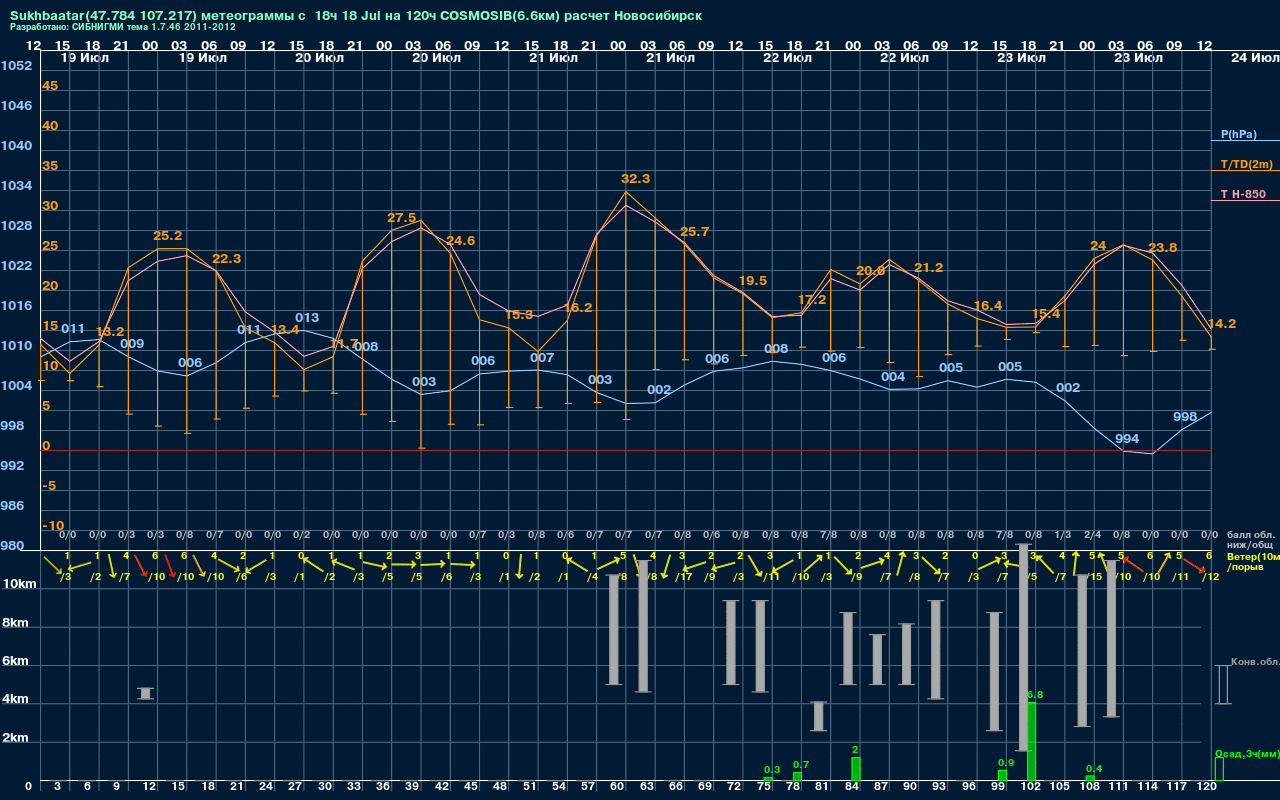Click forecast hour 102 on bottom axis
Viewport: 1280px width, 800px height.
pyautogui.click(x=1031, y=787)
